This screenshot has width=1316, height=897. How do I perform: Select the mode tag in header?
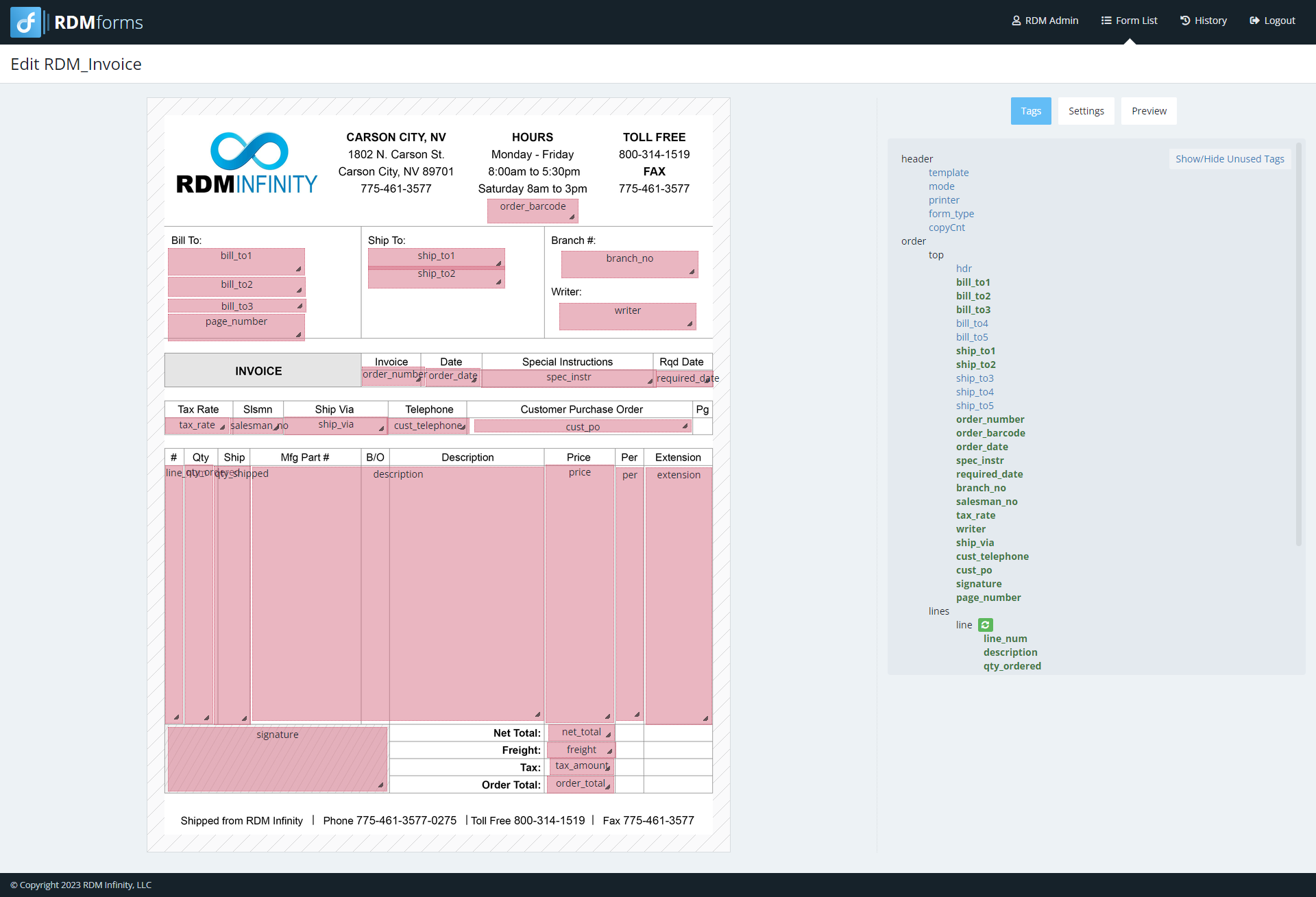942,186
